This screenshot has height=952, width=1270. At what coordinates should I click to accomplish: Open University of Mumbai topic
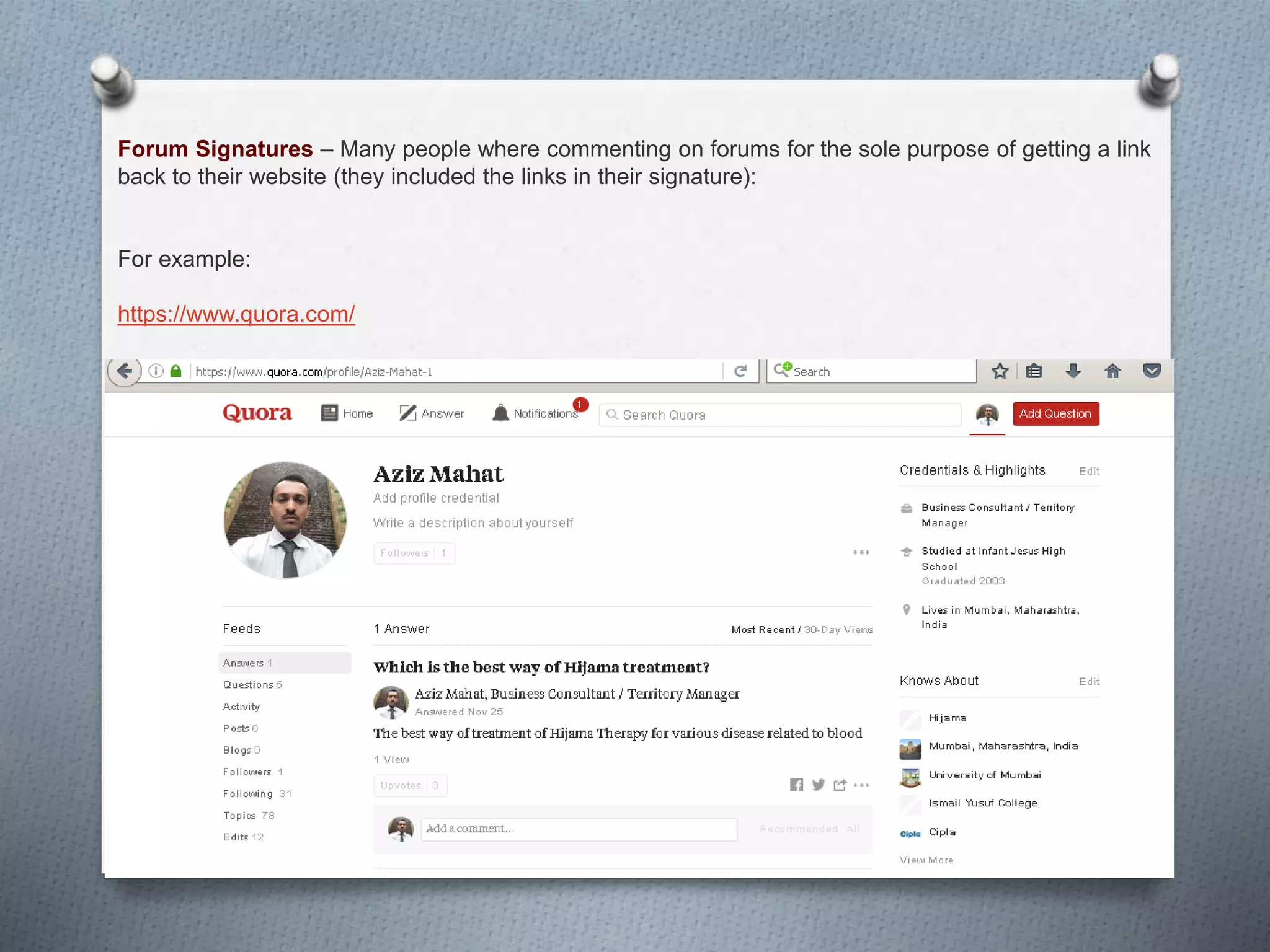tap(985, 775)
